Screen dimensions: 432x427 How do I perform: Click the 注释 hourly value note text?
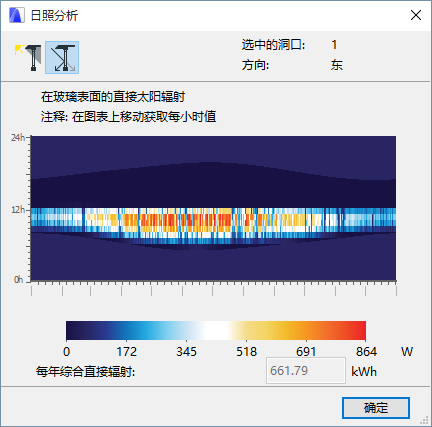pyautogui.click(x=128, y=117)
